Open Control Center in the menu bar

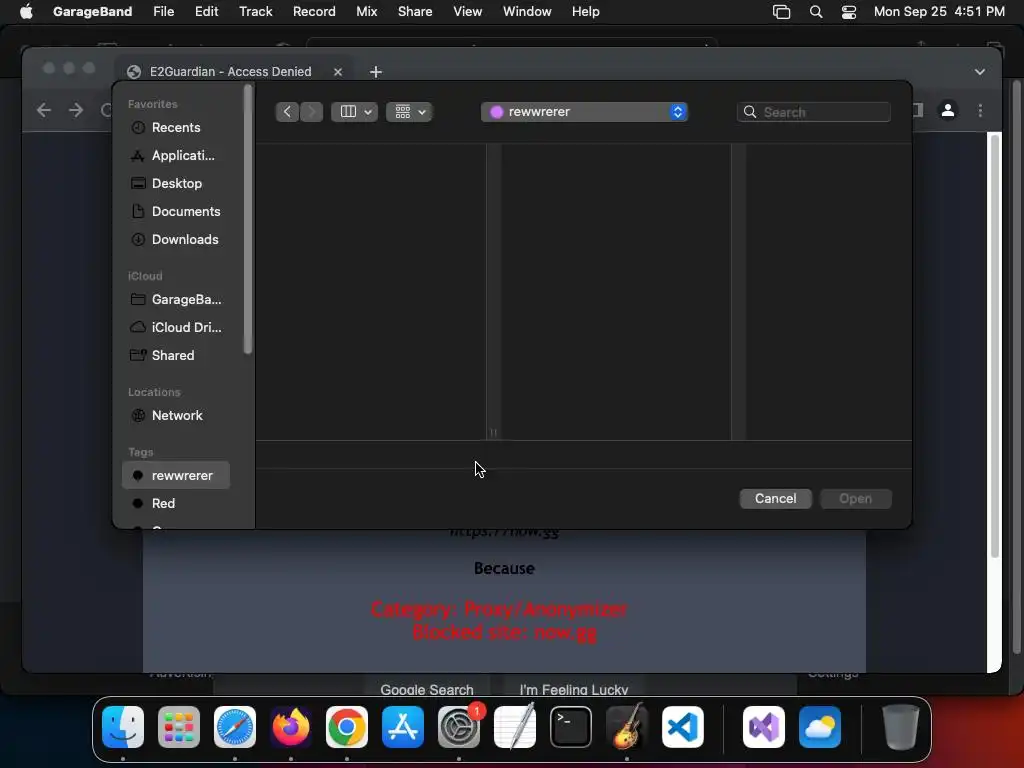848,12
